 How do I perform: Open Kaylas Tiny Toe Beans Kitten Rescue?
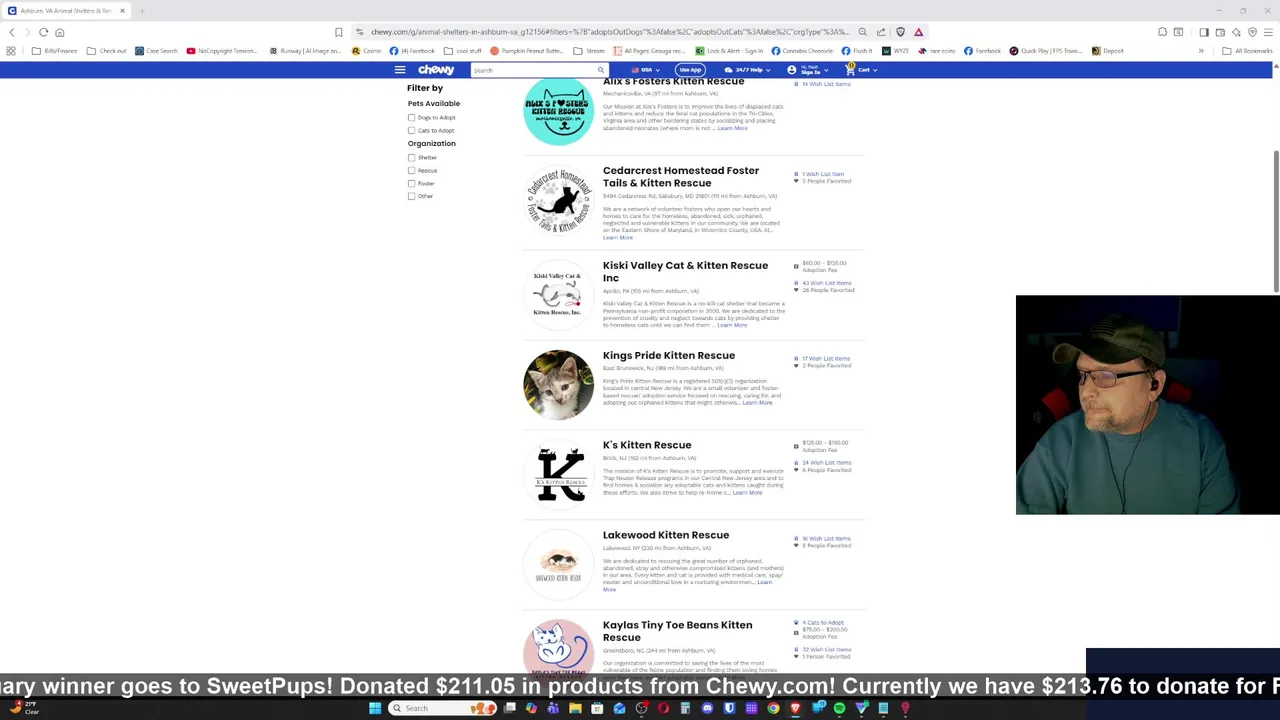pyautogui.click(x=677, y=631)
